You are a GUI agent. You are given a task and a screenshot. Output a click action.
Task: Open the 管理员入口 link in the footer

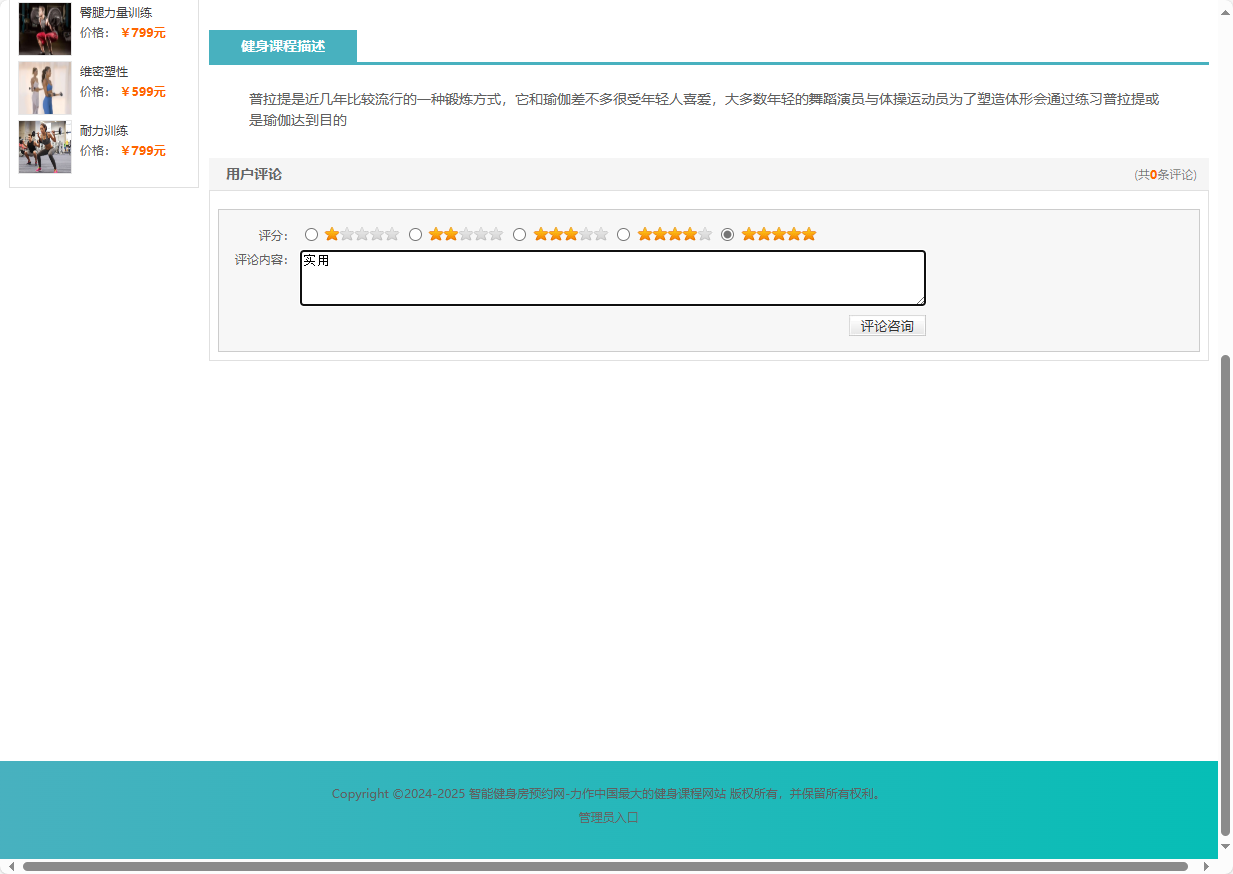pyautogui.click(x=607, y=817)
